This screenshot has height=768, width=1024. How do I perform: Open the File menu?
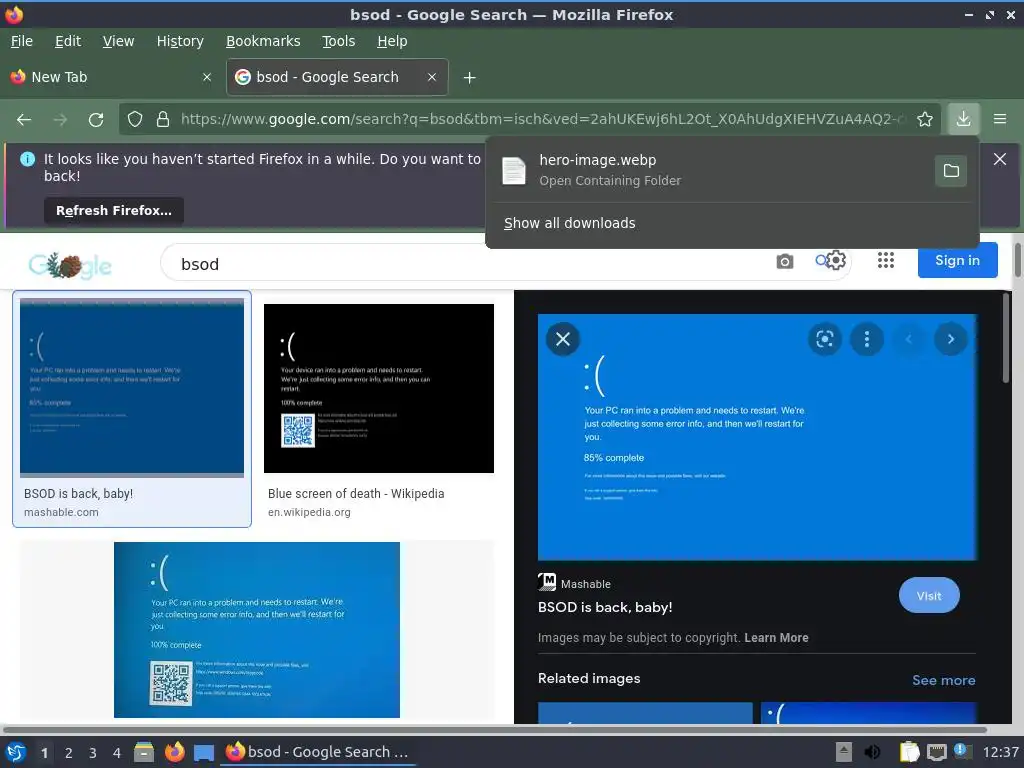pyautogui.click(x=22, y=41)
